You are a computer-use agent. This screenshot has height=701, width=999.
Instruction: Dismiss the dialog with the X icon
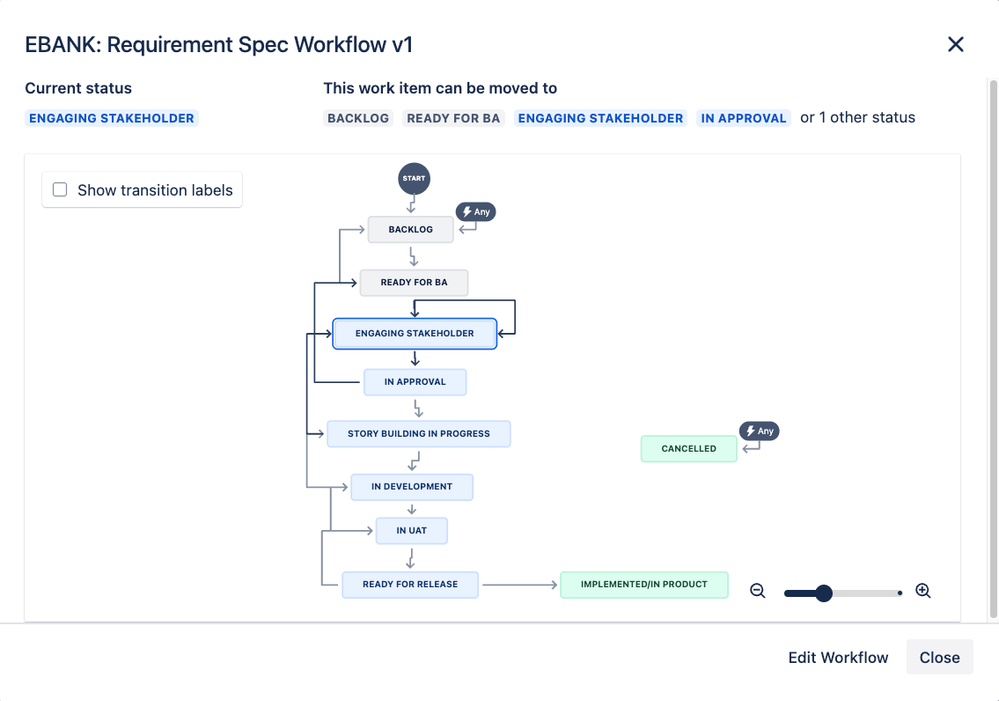point(955,44)
